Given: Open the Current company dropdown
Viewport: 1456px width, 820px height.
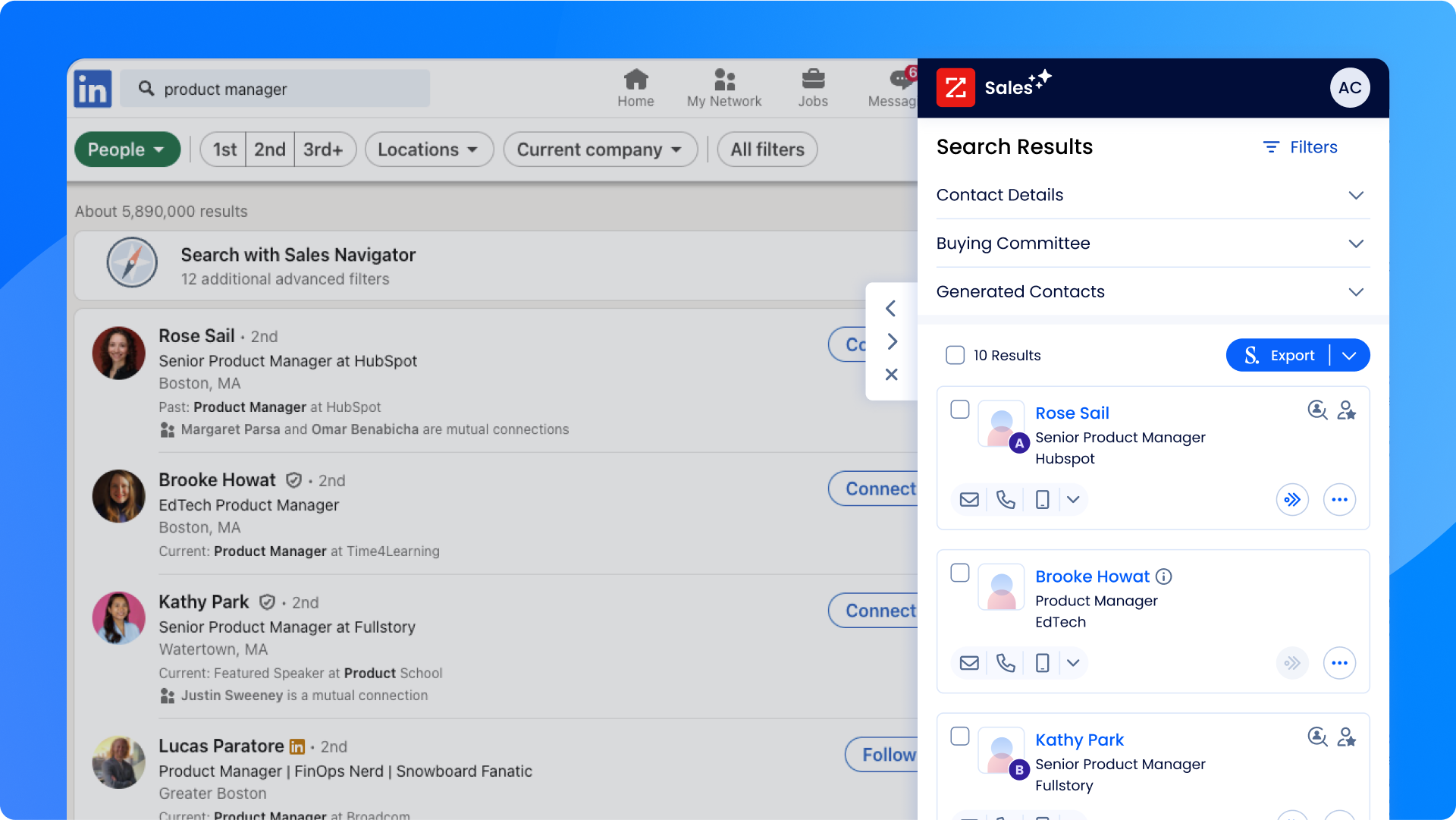Looking at the screenshot, I should pos(601,149).
